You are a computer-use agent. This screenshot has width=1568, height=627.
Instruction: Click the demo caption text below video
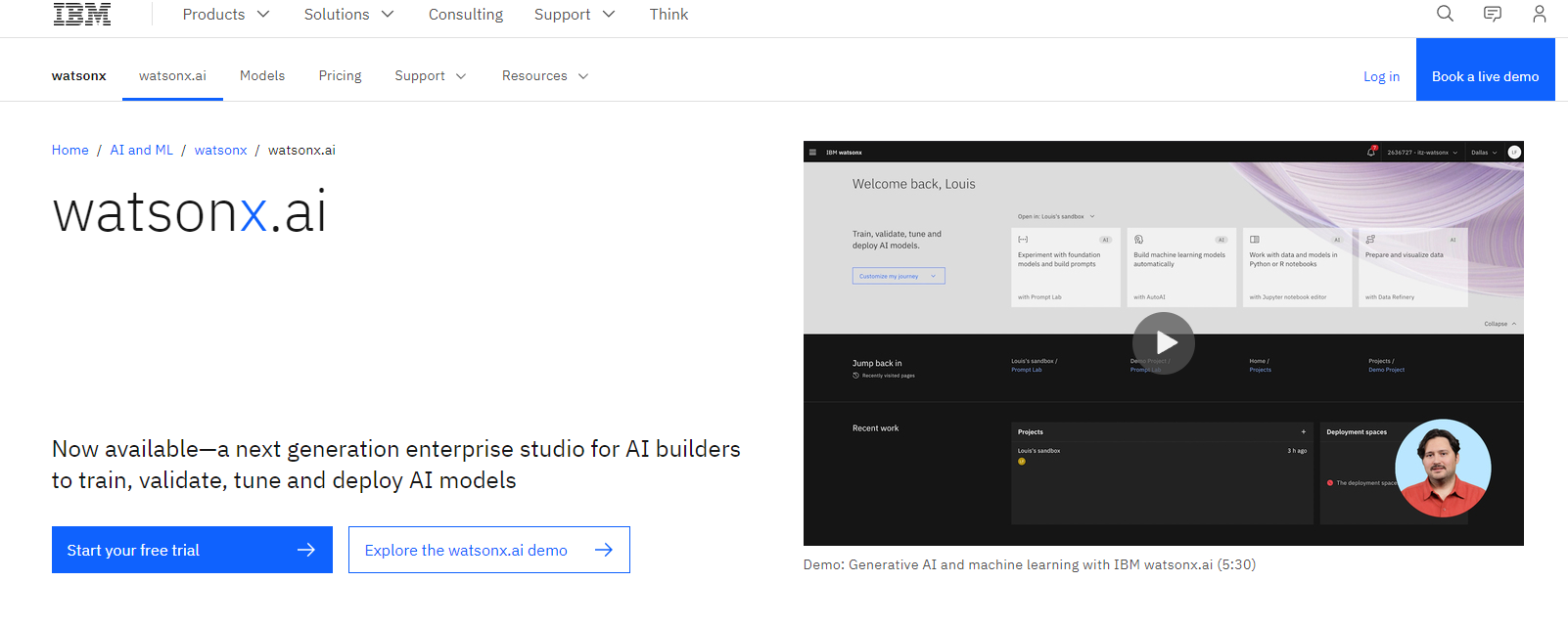click(x=1030, y=564)
